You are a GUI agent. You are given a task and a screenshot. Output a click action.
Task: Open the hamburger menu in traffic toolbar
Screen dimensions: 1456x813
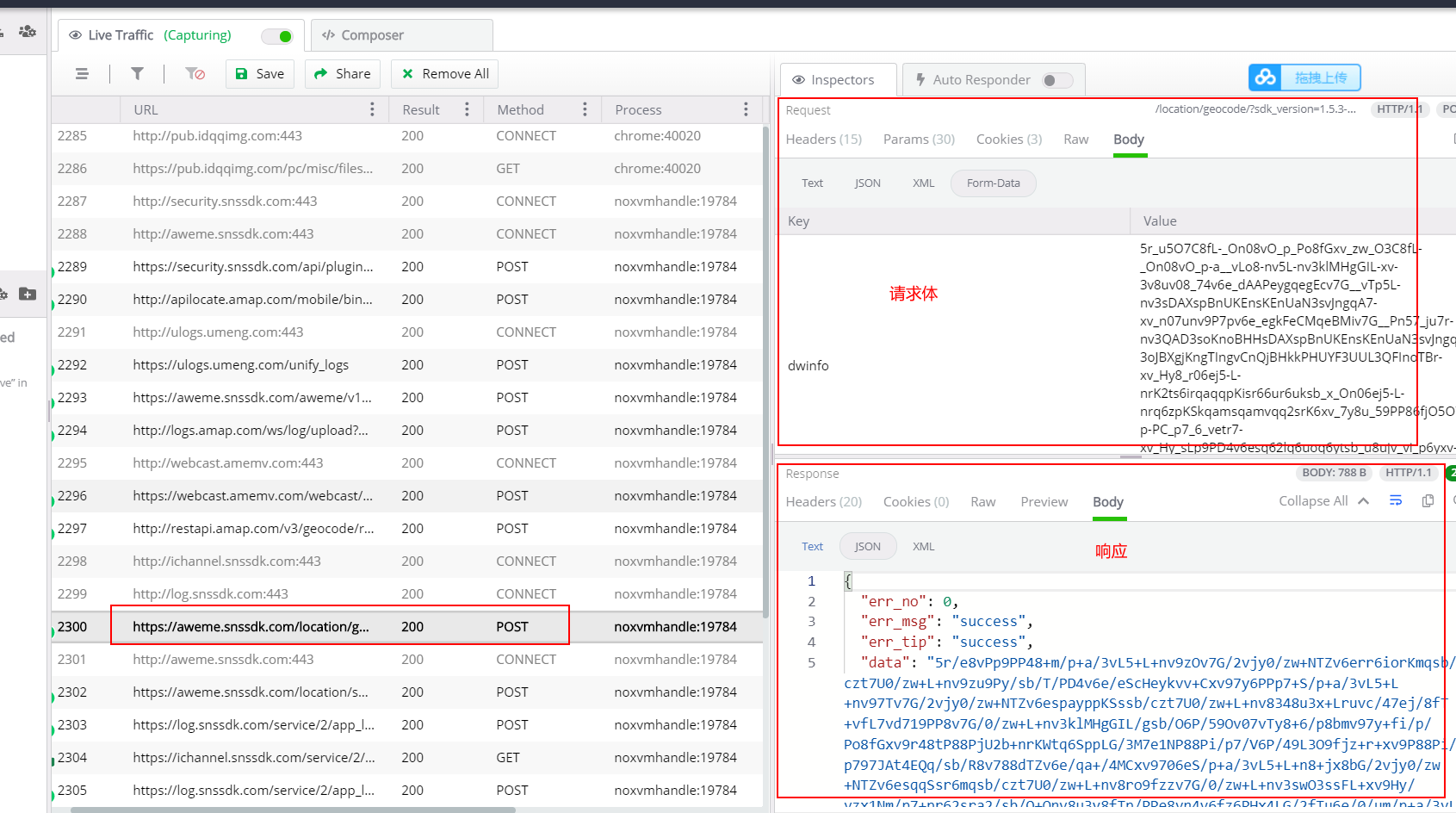click(82, 74)
